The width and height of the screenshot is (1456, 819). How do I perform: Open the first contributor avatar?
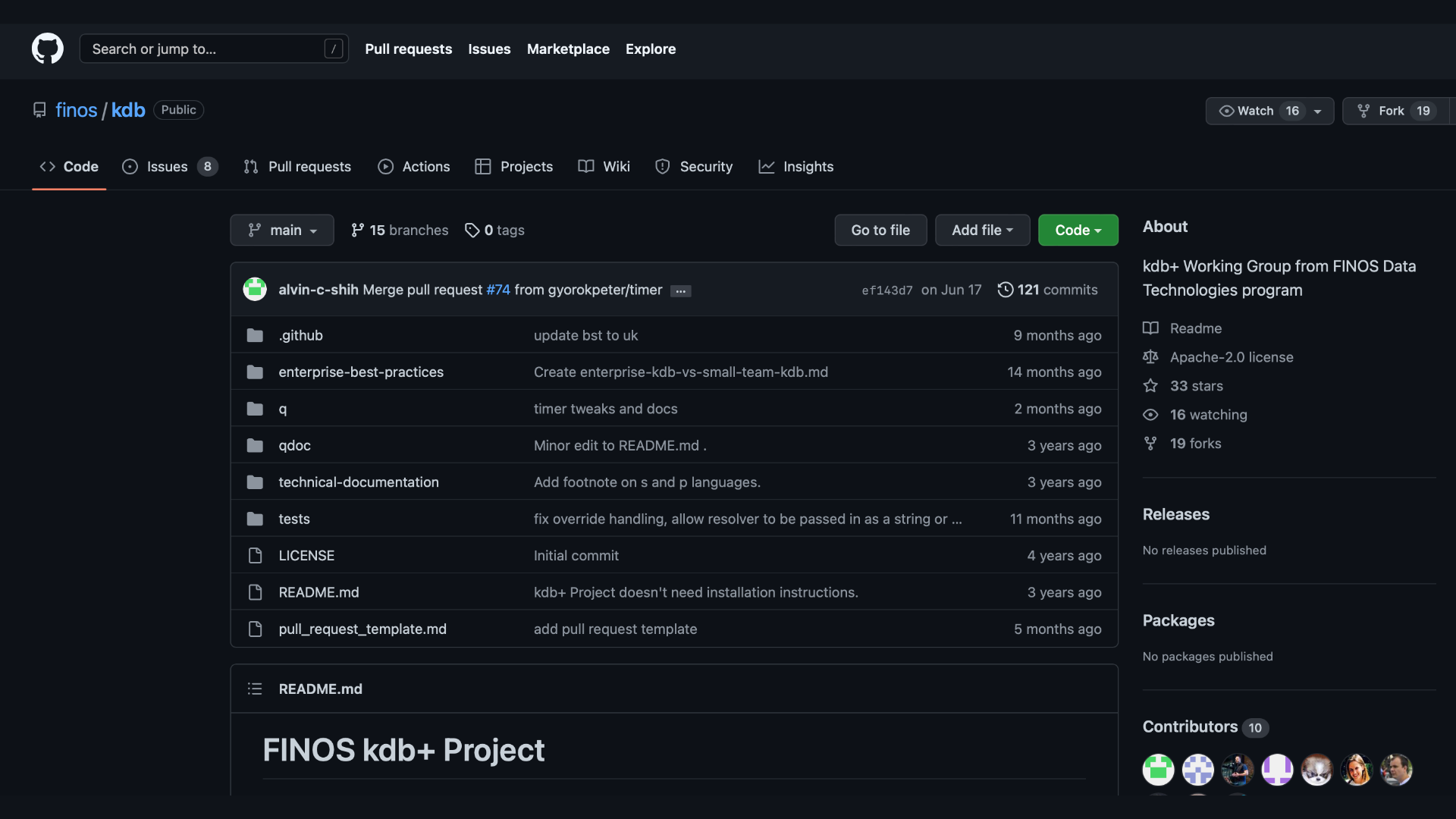click(1158, 770)
